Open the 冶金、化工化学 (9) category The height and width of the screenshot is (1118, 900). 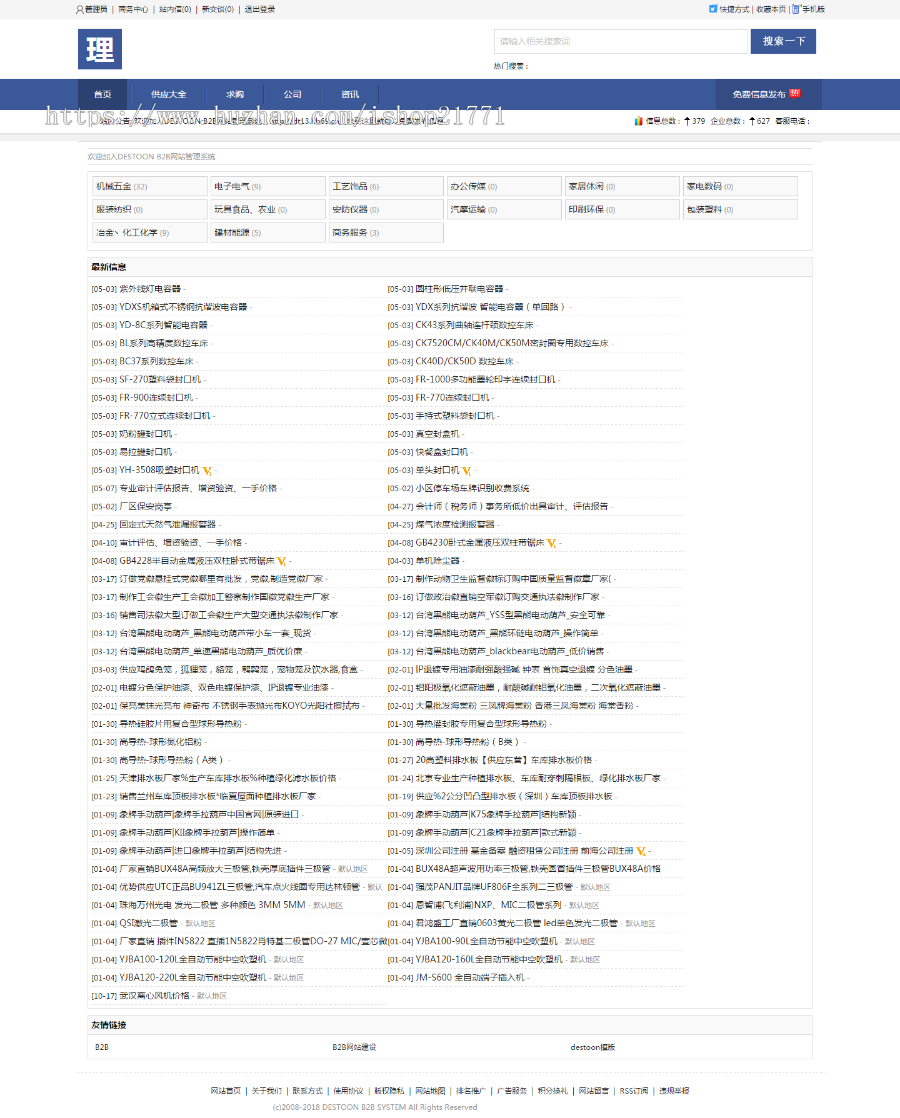click(x=148, y=232)
